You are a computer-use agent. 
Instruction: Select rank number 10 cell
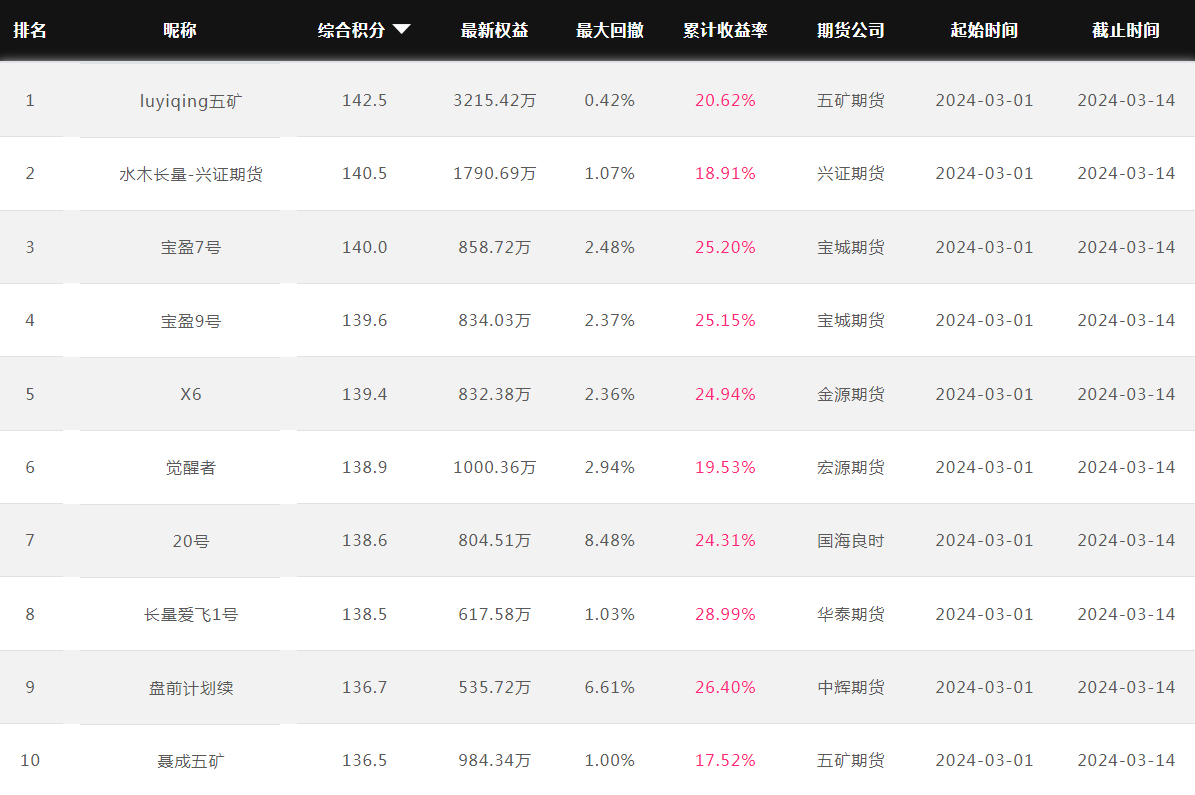pos(30,761)
